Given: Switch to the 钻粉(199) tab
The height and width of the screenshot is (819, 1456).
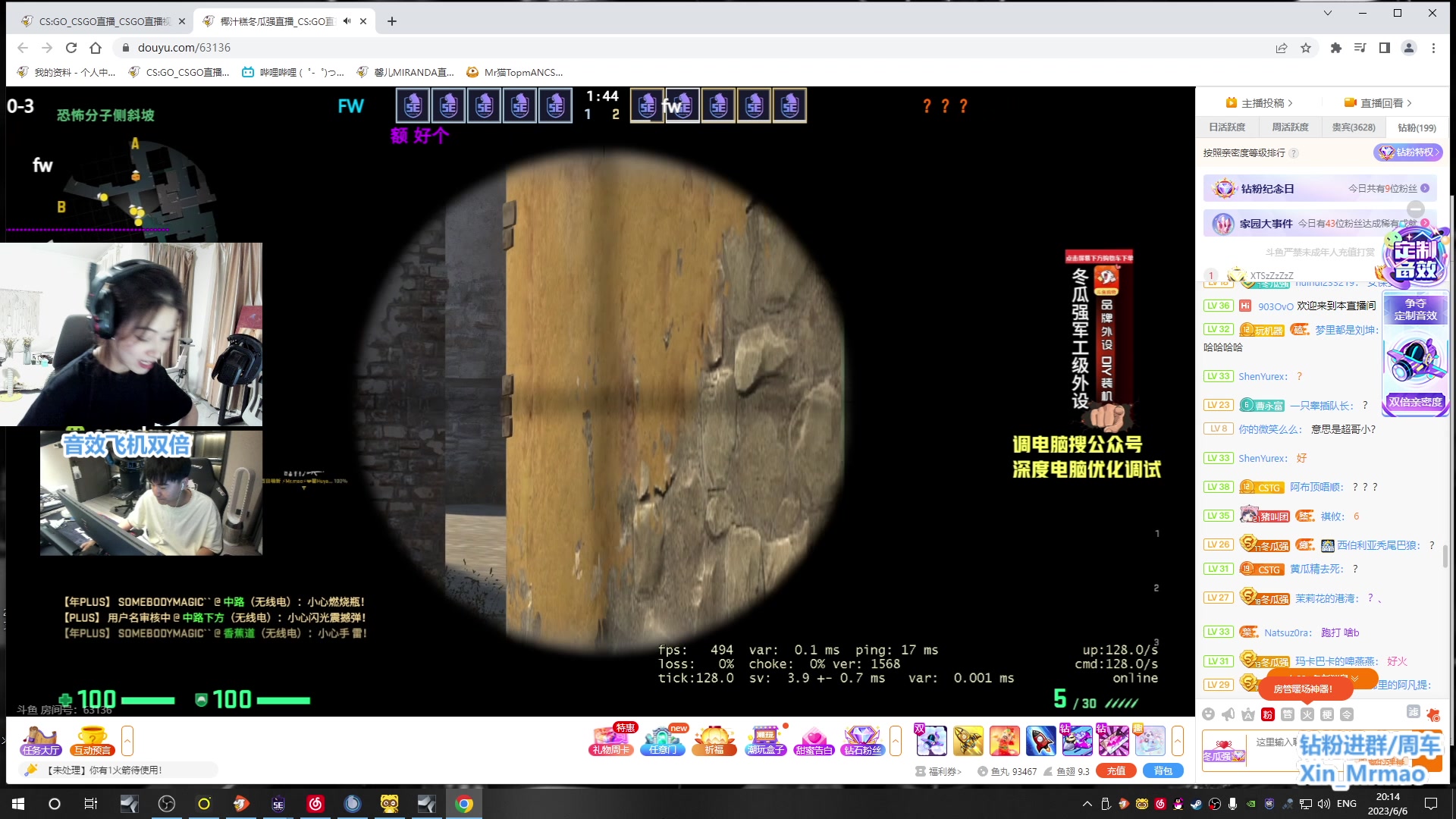Looking at the screenshot, I should (1417, 127).
